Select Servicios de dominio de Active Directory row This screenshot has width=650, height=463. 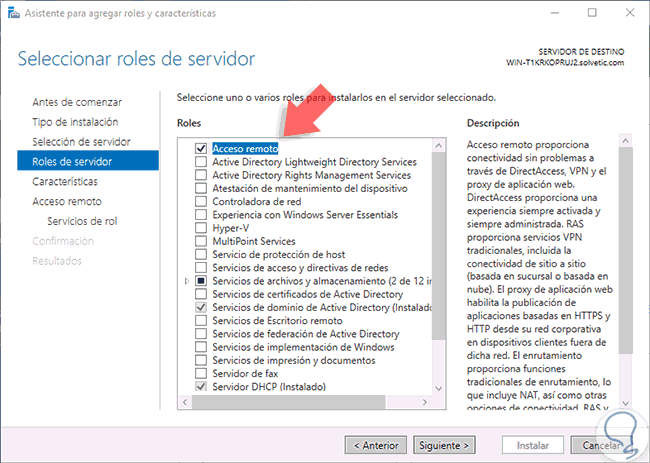tap(322, 308)
